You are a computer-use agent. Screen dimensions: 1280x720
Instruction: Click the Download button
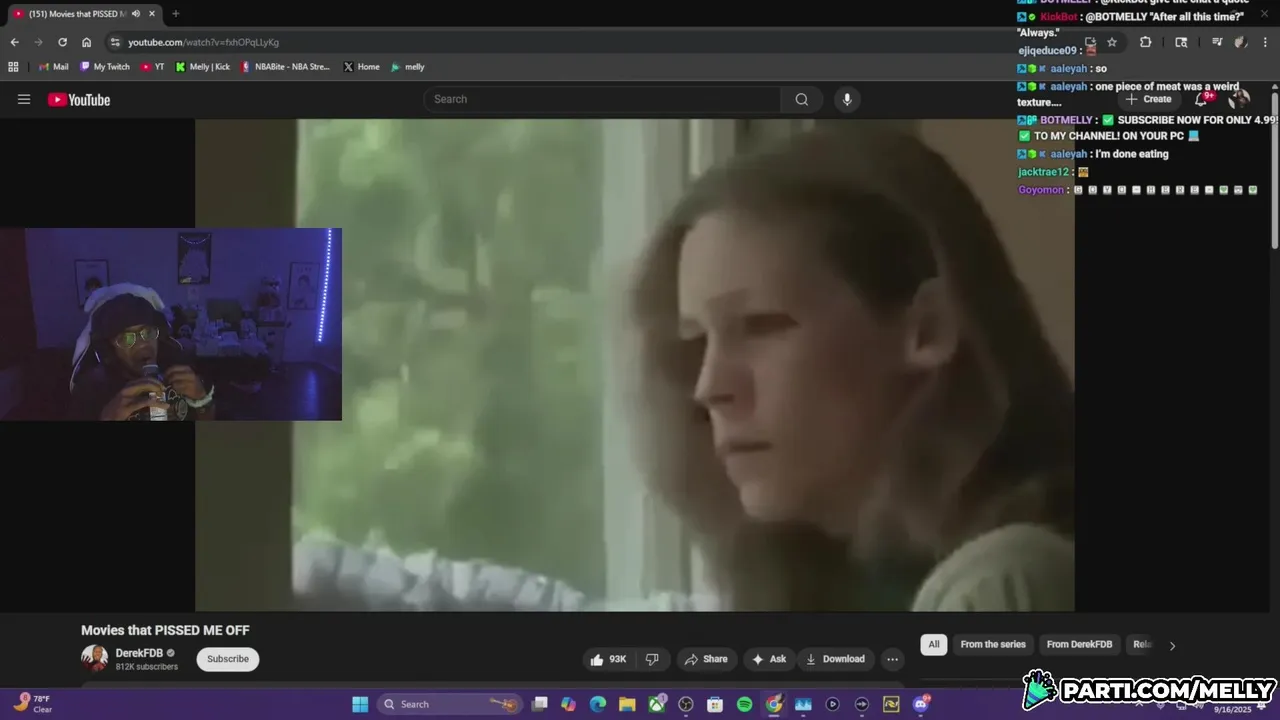coord(835,659)
